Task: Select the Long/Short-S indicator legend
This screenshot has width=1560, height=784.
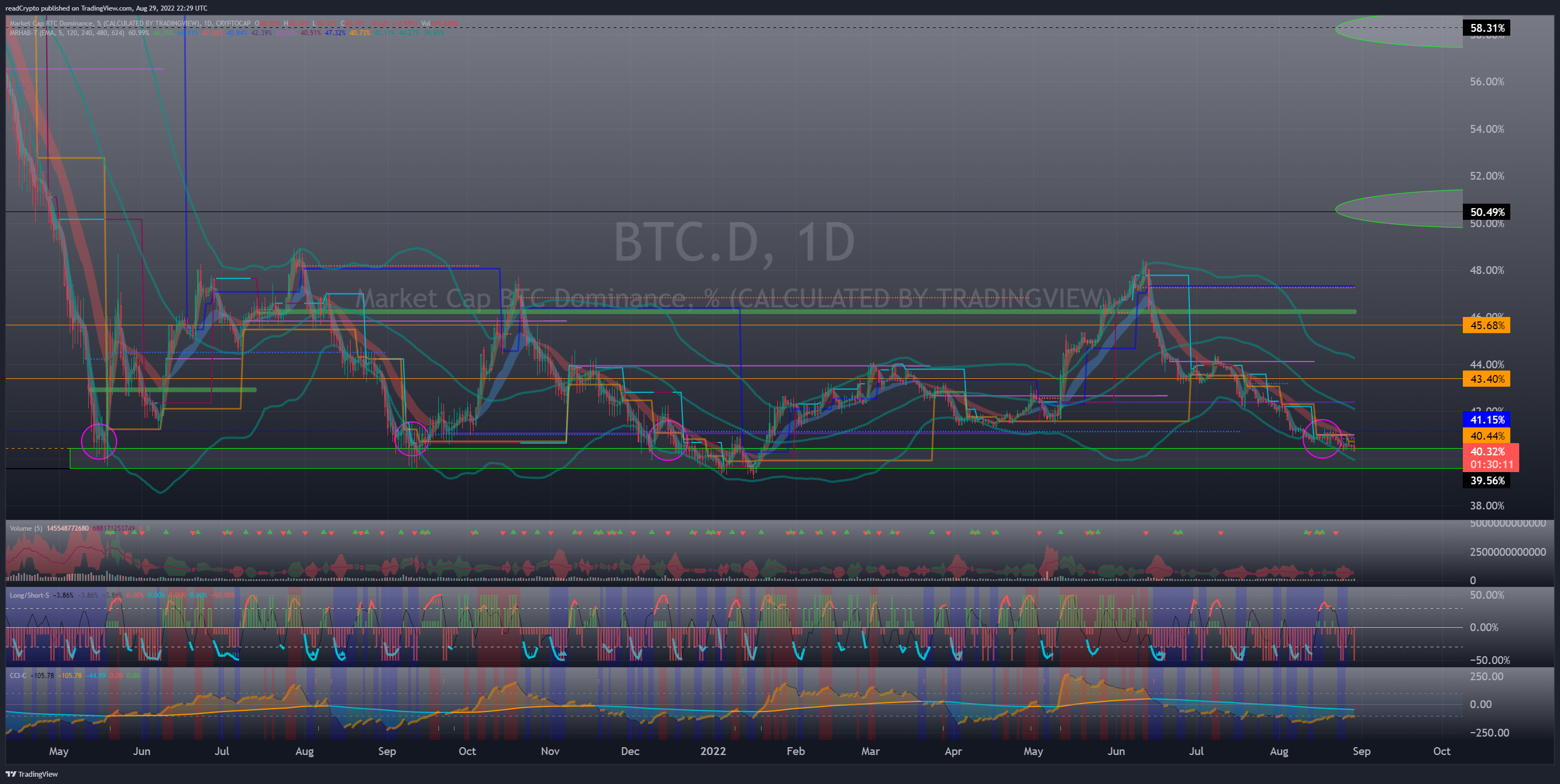Action: pyautogui.click(x=29, y=595)
